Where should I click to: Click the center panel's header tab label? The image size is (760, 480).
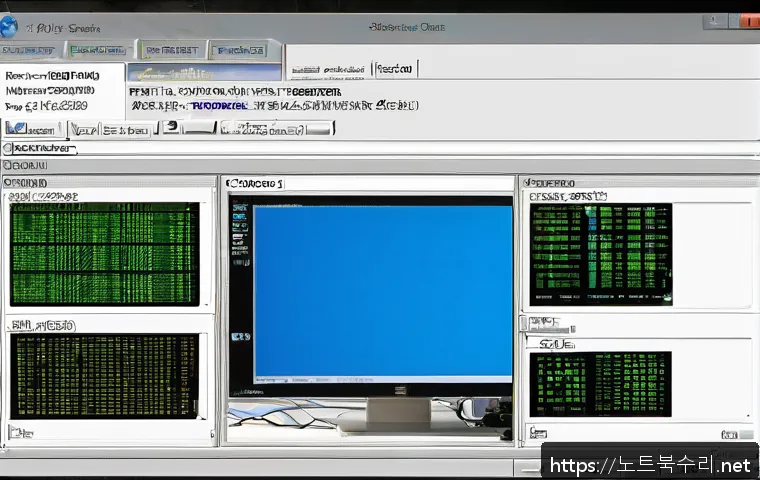(x=255, y=183)
